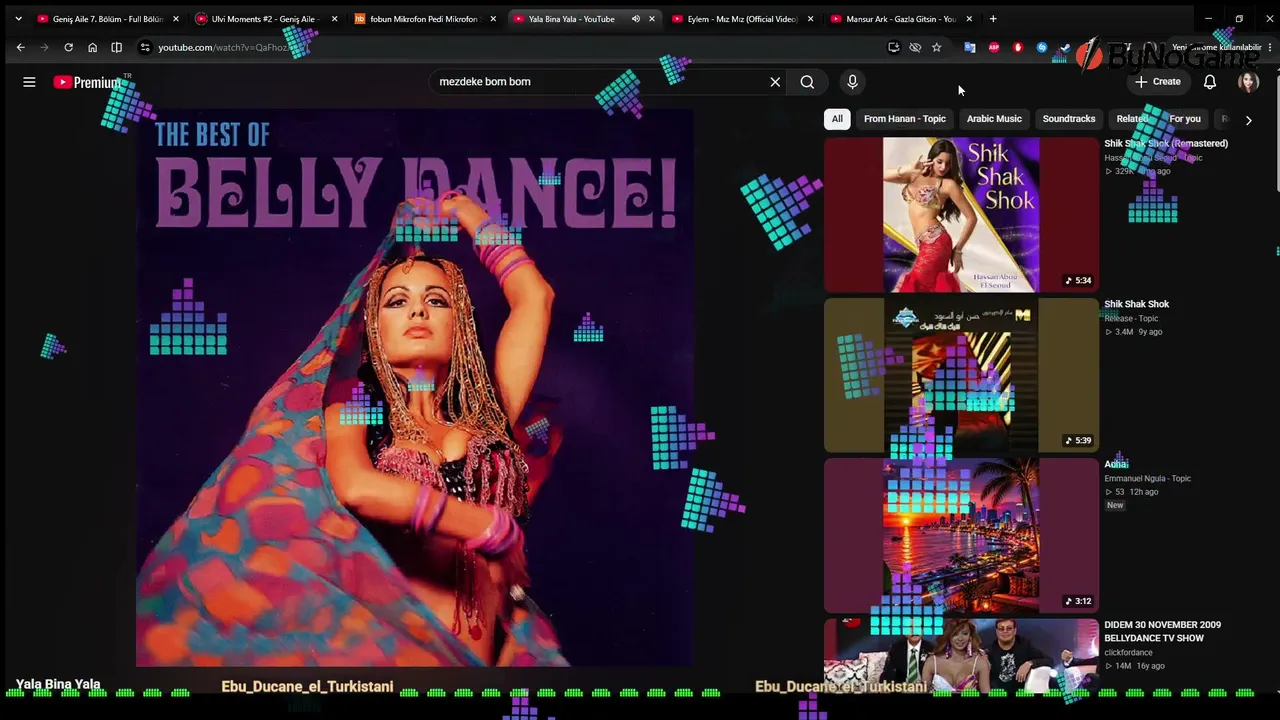Reload the YouTube page
The height and width of the screenshot is (720, 1280).
[x=68, y=47]
